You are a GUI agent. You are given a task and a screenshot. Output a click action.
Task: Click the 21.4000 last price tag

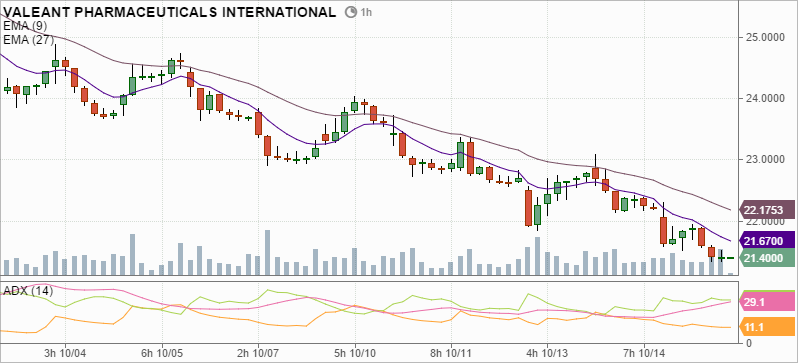(766, 258)
